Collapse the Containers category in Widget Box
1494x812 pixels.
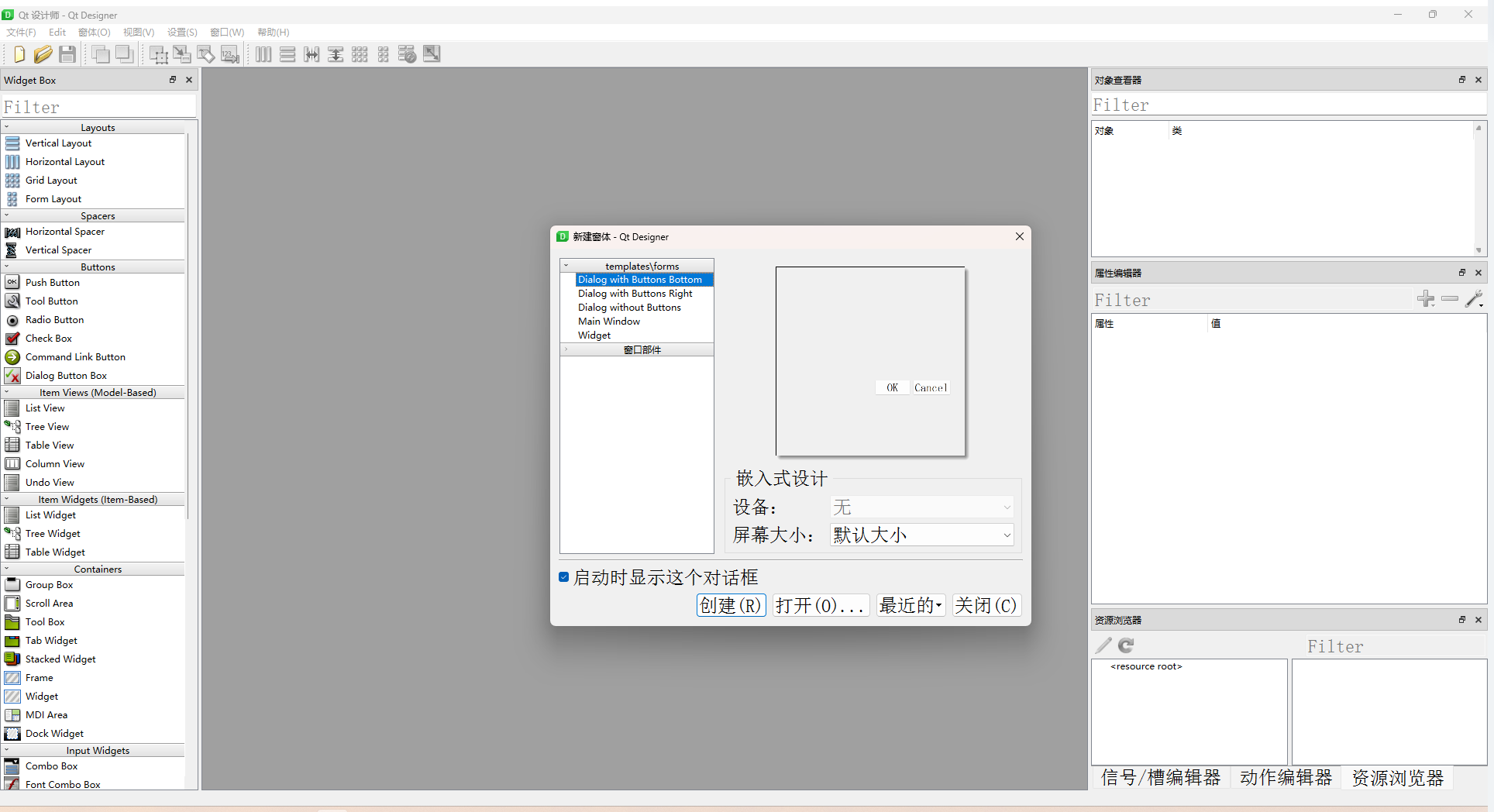(x=7, y=569)
